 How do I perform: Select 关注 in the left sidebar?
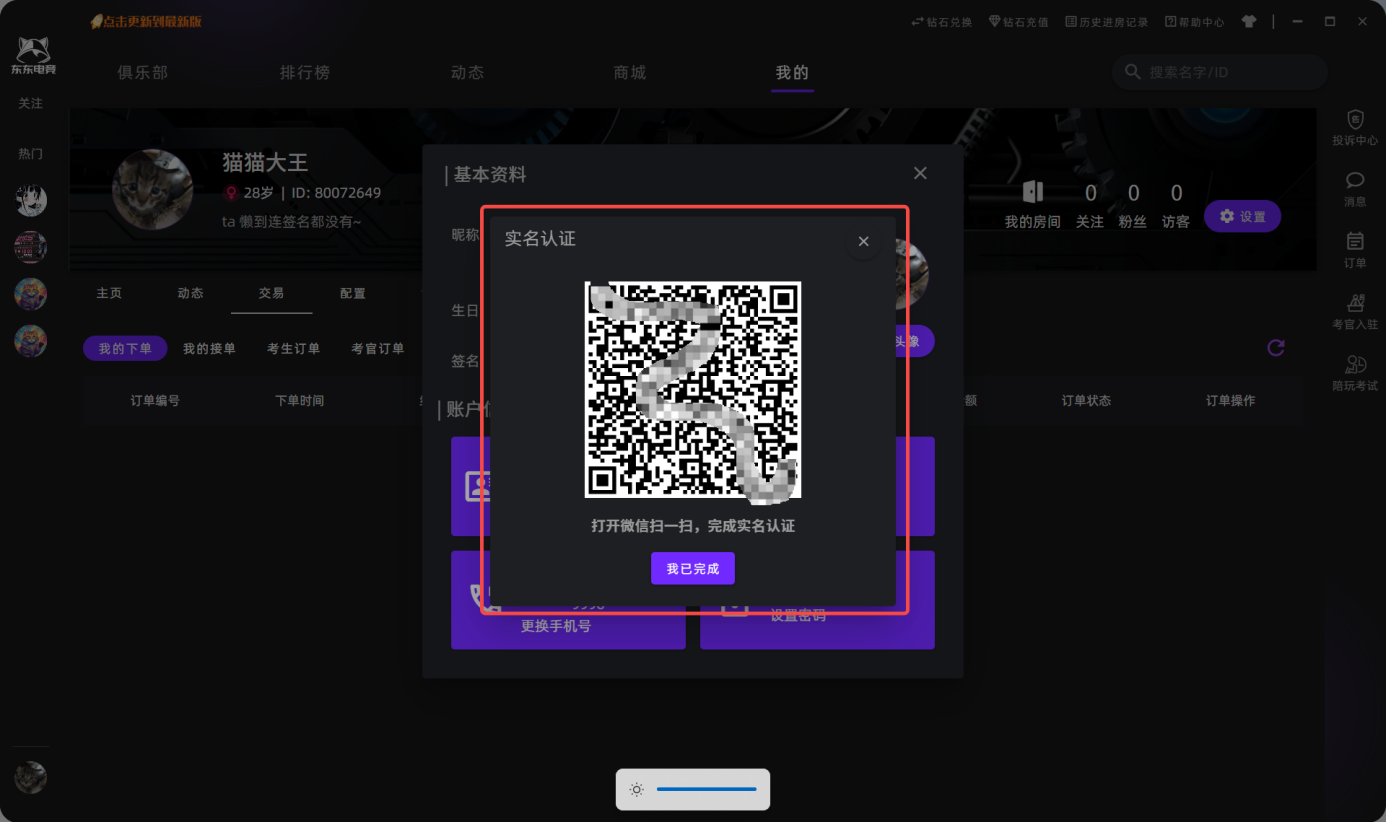(31, 103)
